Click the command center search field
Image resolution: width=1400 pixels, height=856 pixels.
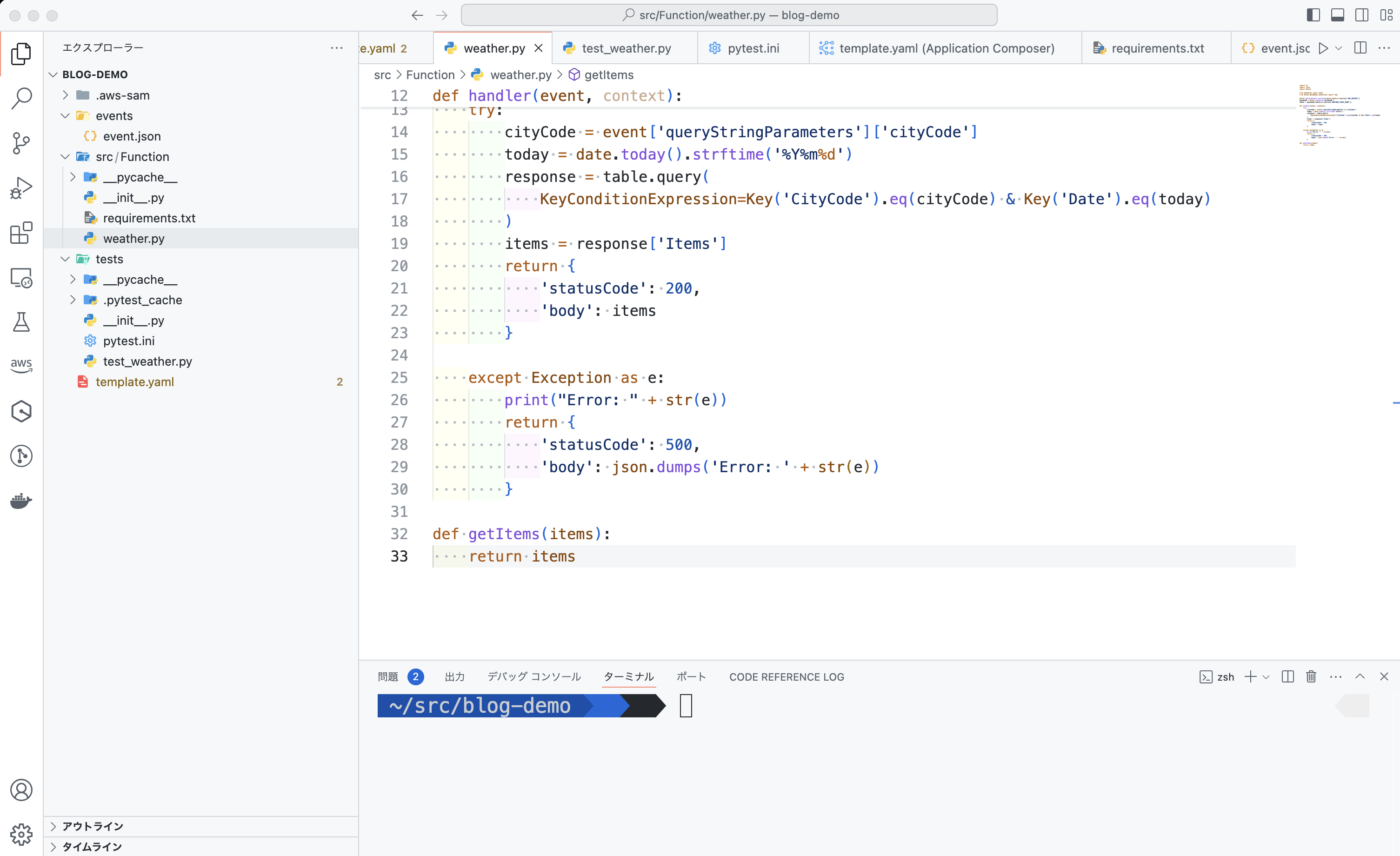point(729,15)
